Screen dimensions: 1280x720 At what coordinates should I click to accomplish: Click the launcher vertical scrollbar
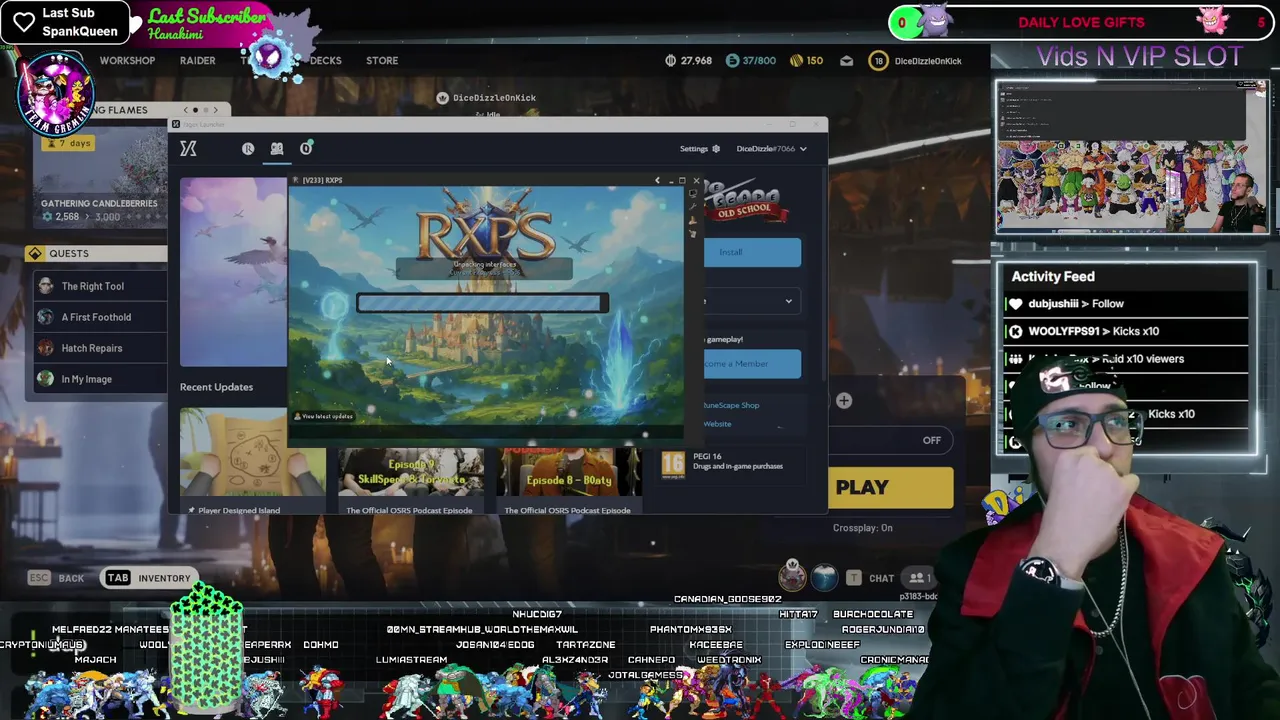coord(824,275)
